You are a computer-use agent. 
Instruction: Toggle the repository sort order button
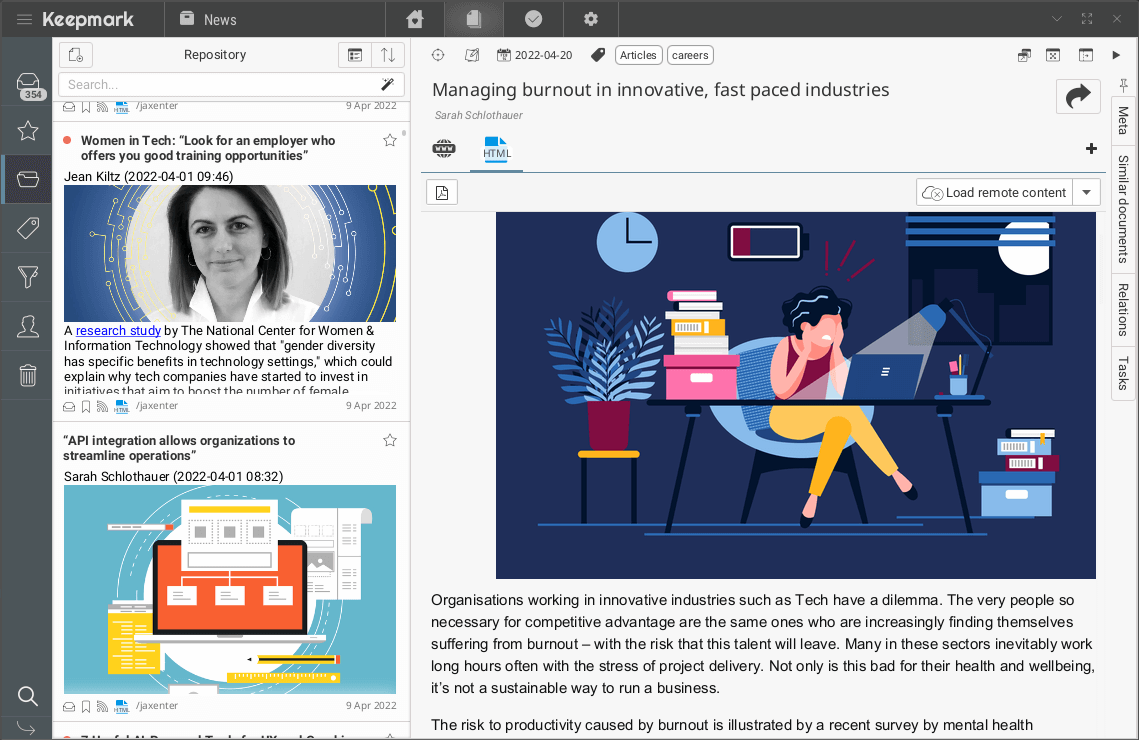tap(388, 55)
